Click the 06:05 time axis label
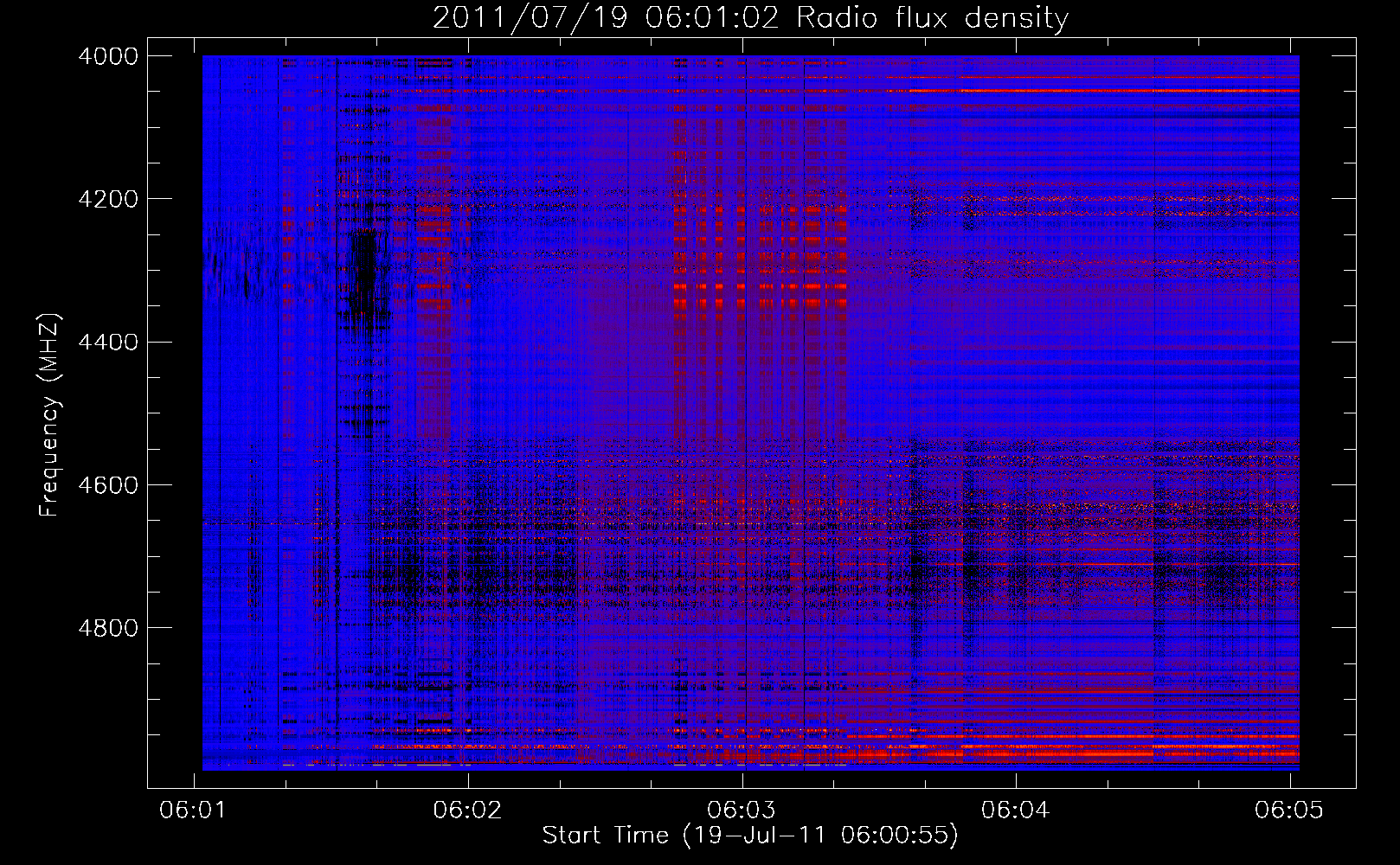The image size is (1400, 865). point(1289,810)
